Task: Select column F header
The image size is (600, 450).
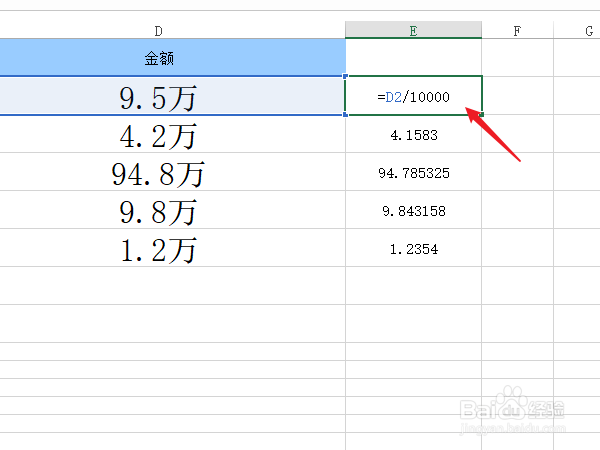Action: (517, 31)
